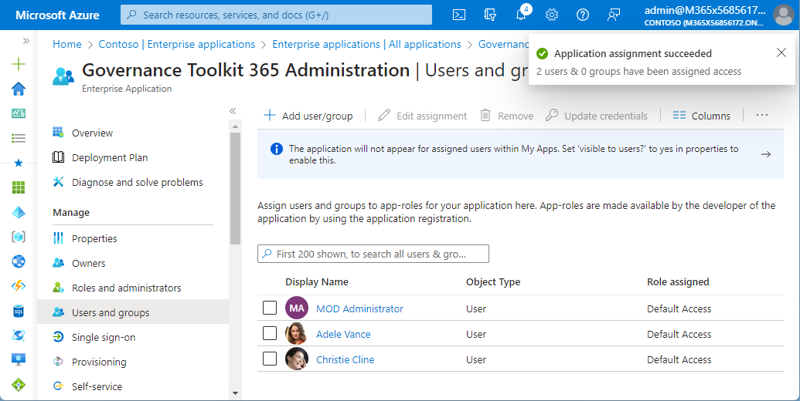Click the search users and groups field

point(373,254)
